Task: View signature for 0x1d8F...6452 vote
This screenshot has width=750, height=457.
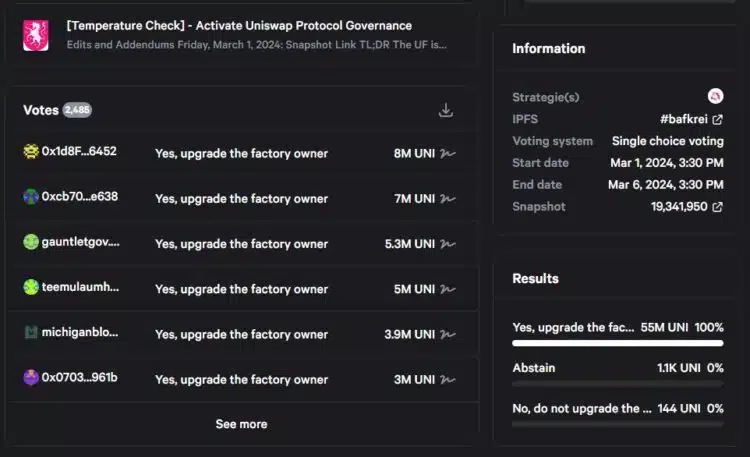Action: (x=448, y=154)
